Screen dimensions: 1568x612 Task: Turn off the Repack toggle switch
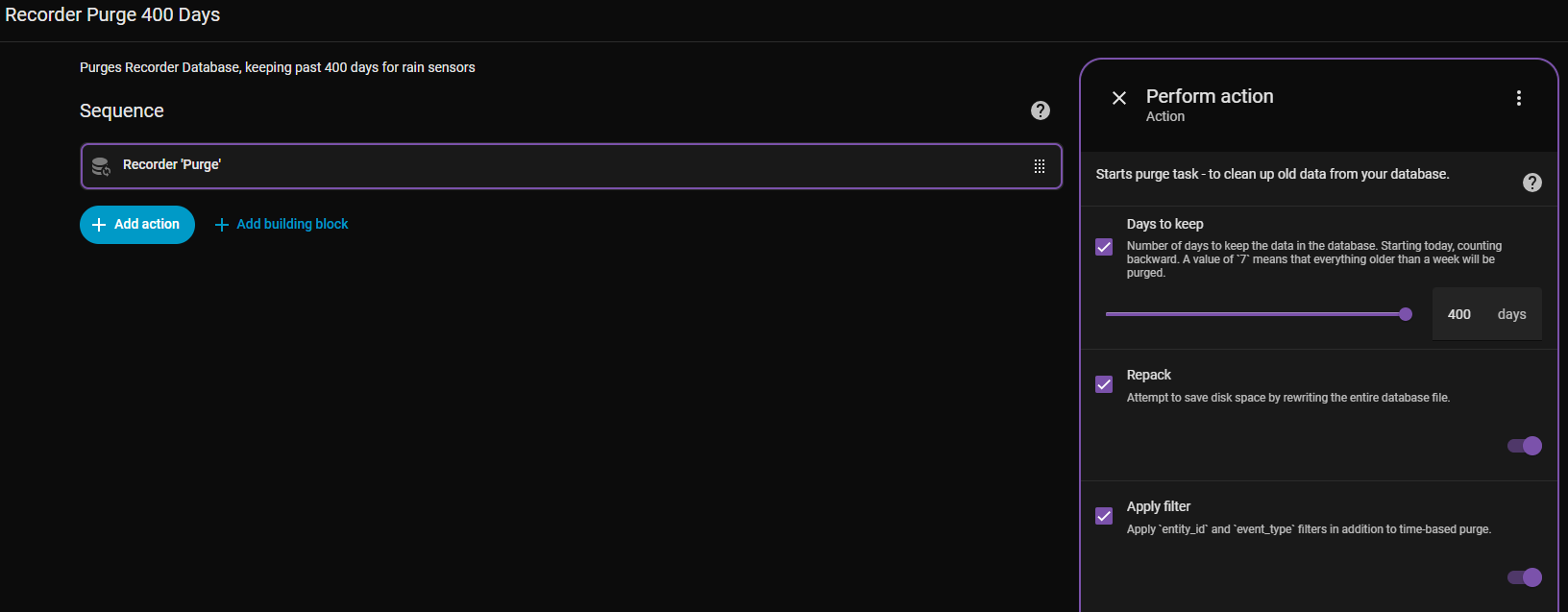pos(1525,446)
